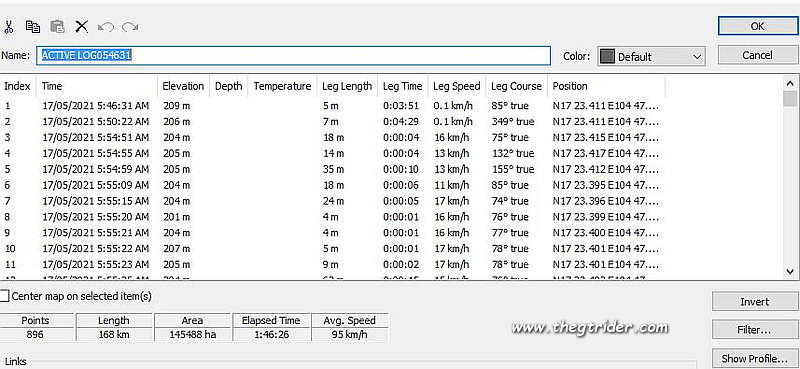Sort by the Elevation column header
The image size is (800, 369).
(x=183, y=86)
